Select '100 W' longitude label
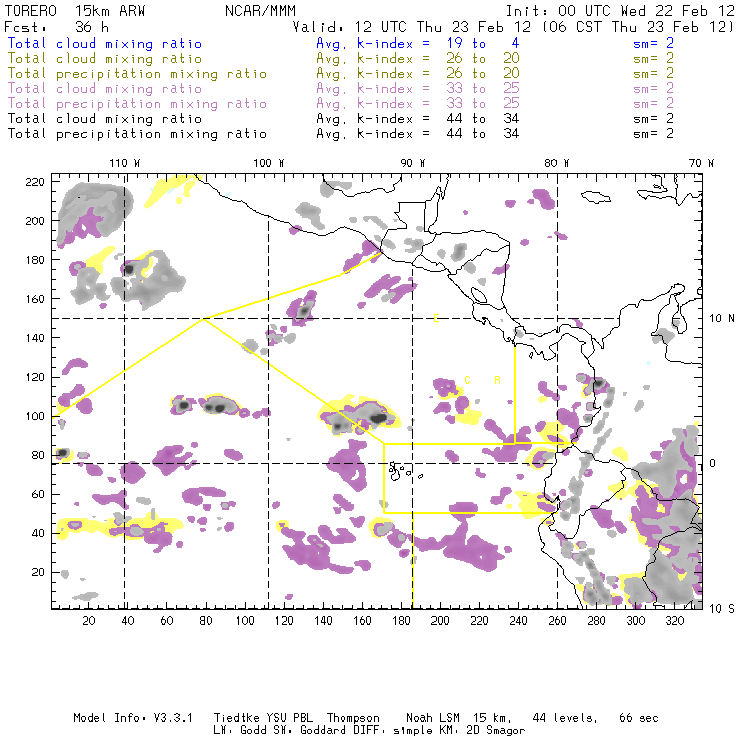 (269, 163)
